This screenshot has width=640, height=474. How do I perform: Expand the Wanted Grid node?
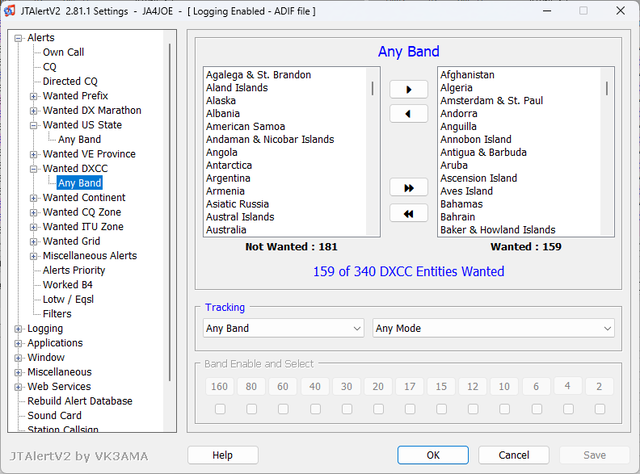tap(33, 242)
